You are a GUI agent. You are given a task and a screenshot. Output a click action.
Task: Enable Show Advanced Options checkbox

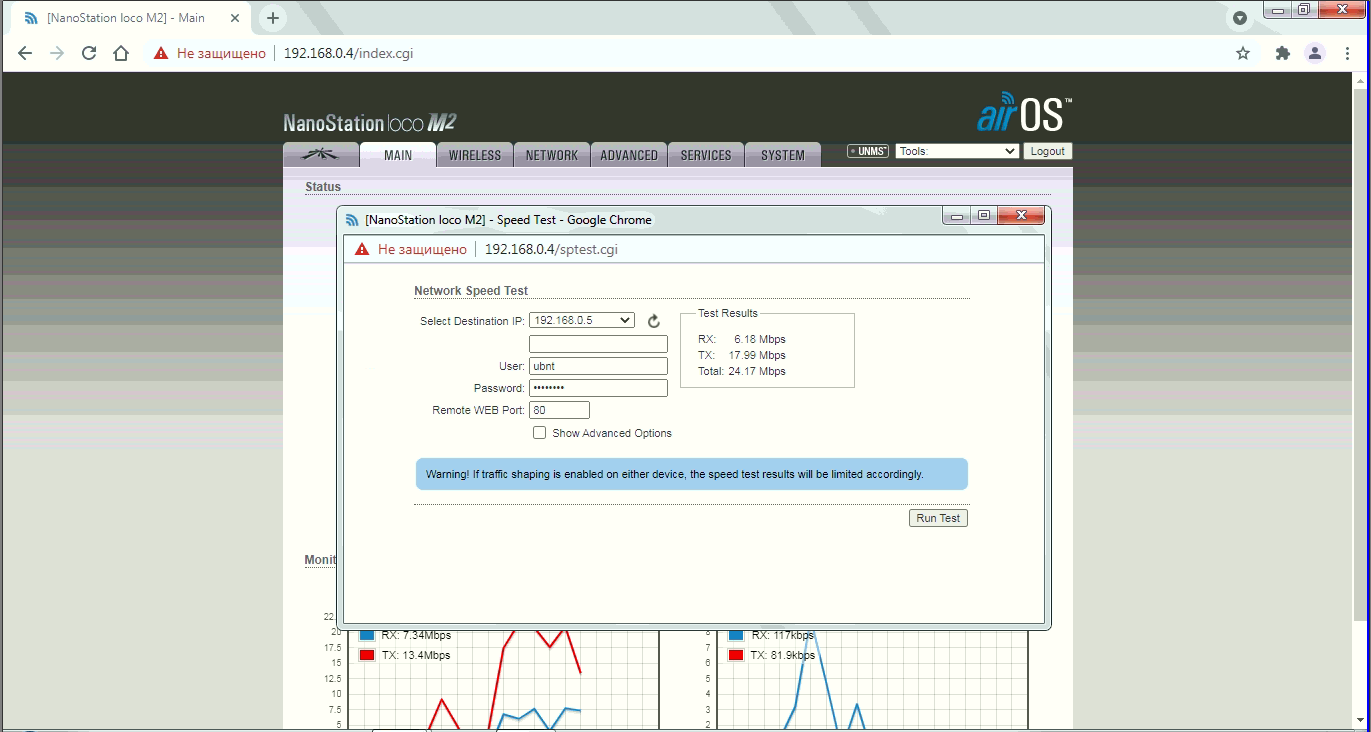539,433
